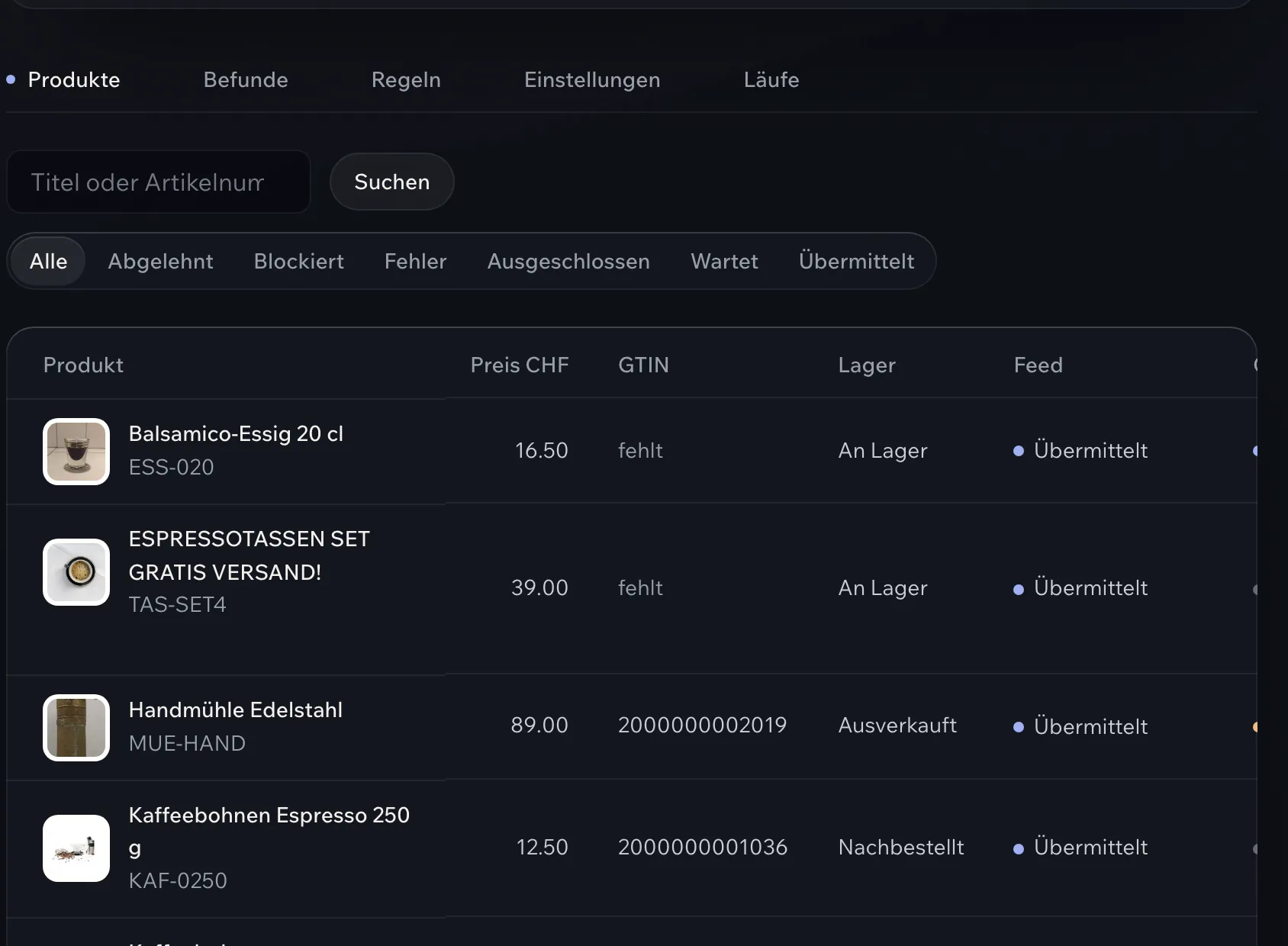Click the Nachbestellt stock status
Image resolution: width=1288 pixels, height=946 pixels.
(901, 848)
